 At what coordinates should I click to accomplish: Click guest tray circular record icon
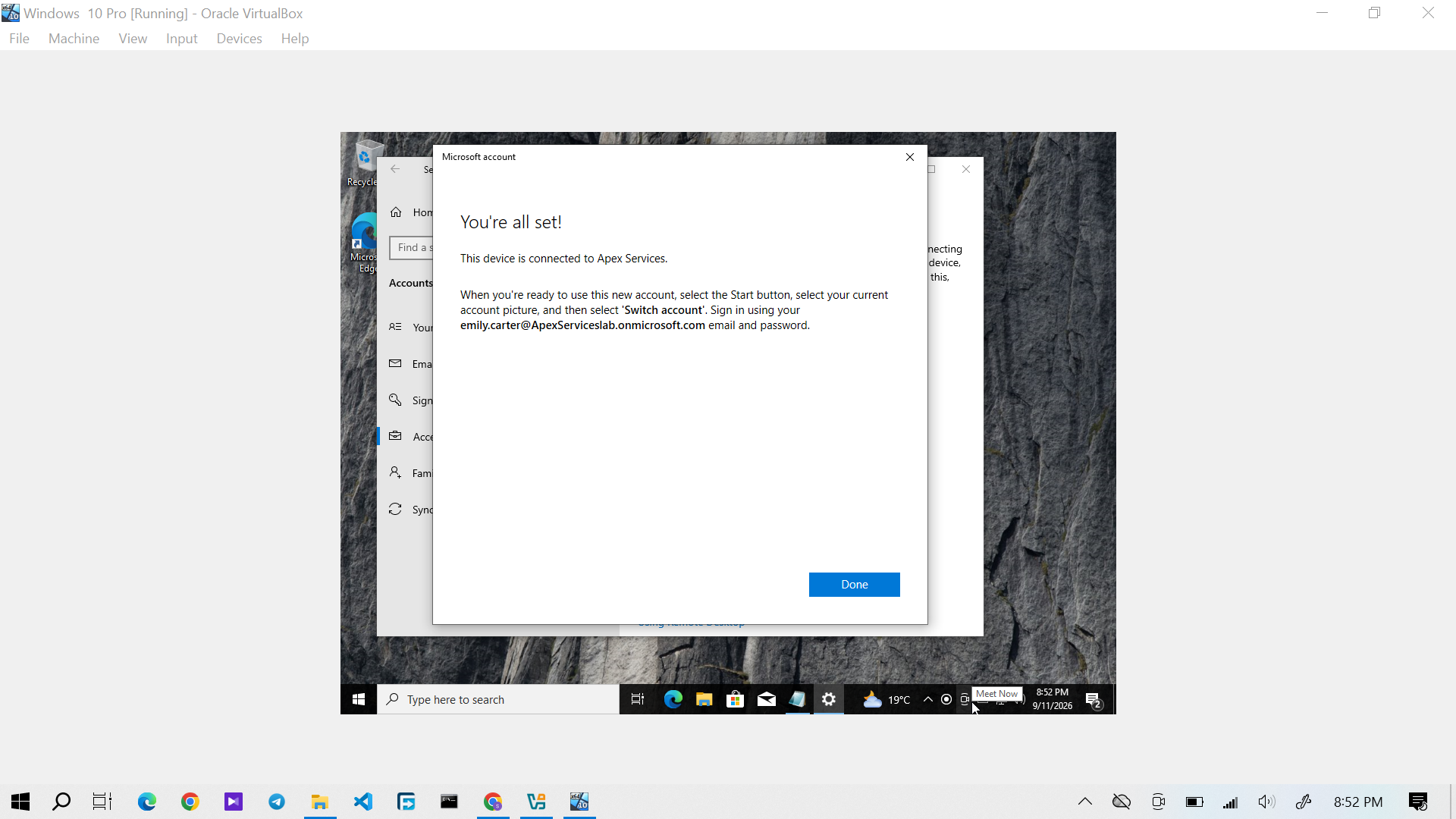[x=946, y=699]
